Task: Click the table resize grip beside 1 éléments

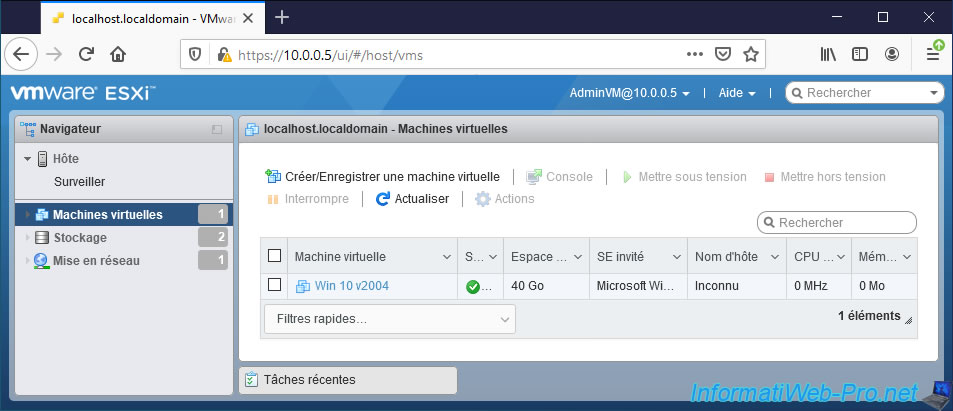Action: (909, 320)
